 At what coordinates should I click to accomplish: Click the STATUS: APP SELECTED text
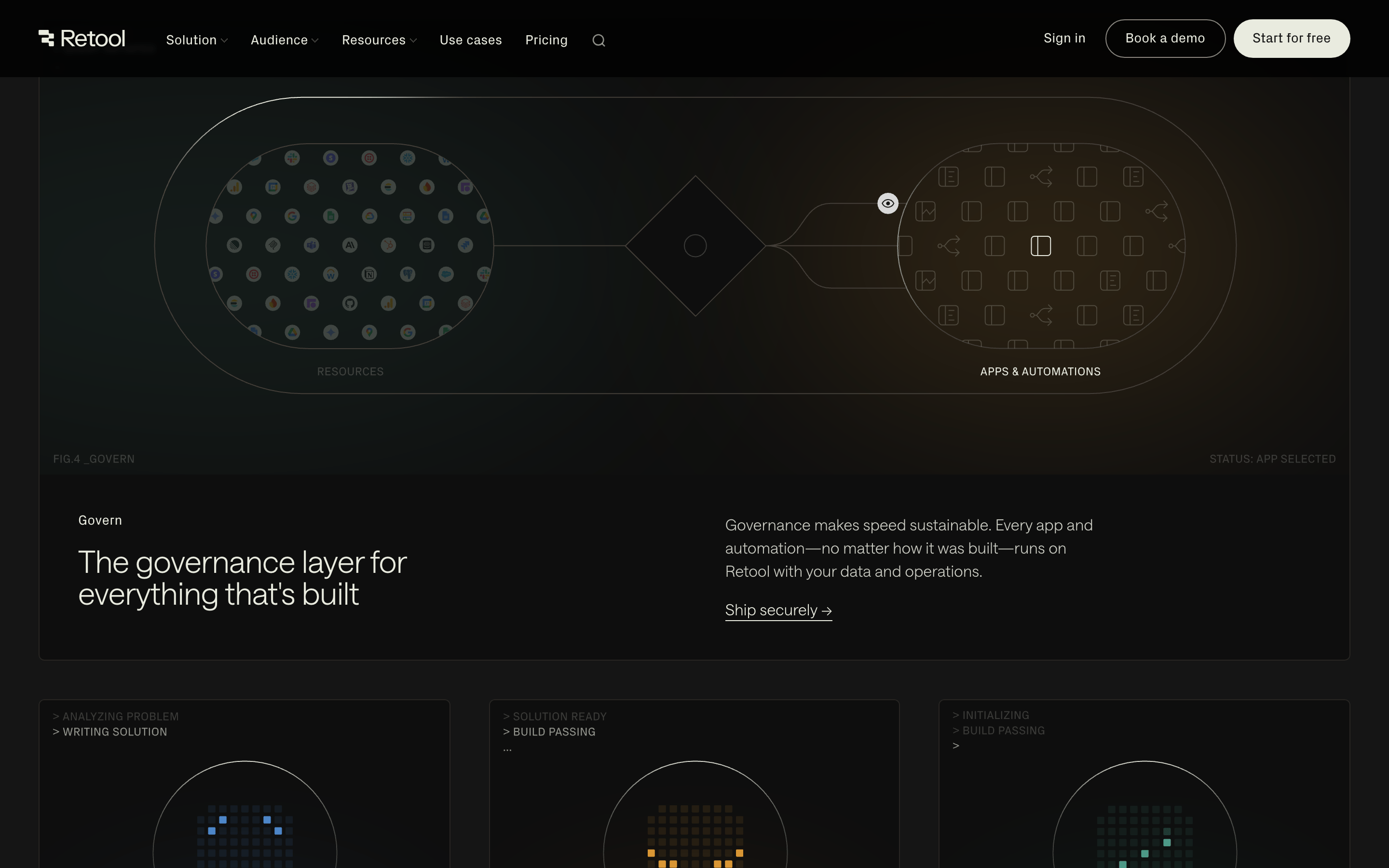tap(1272, 459)
